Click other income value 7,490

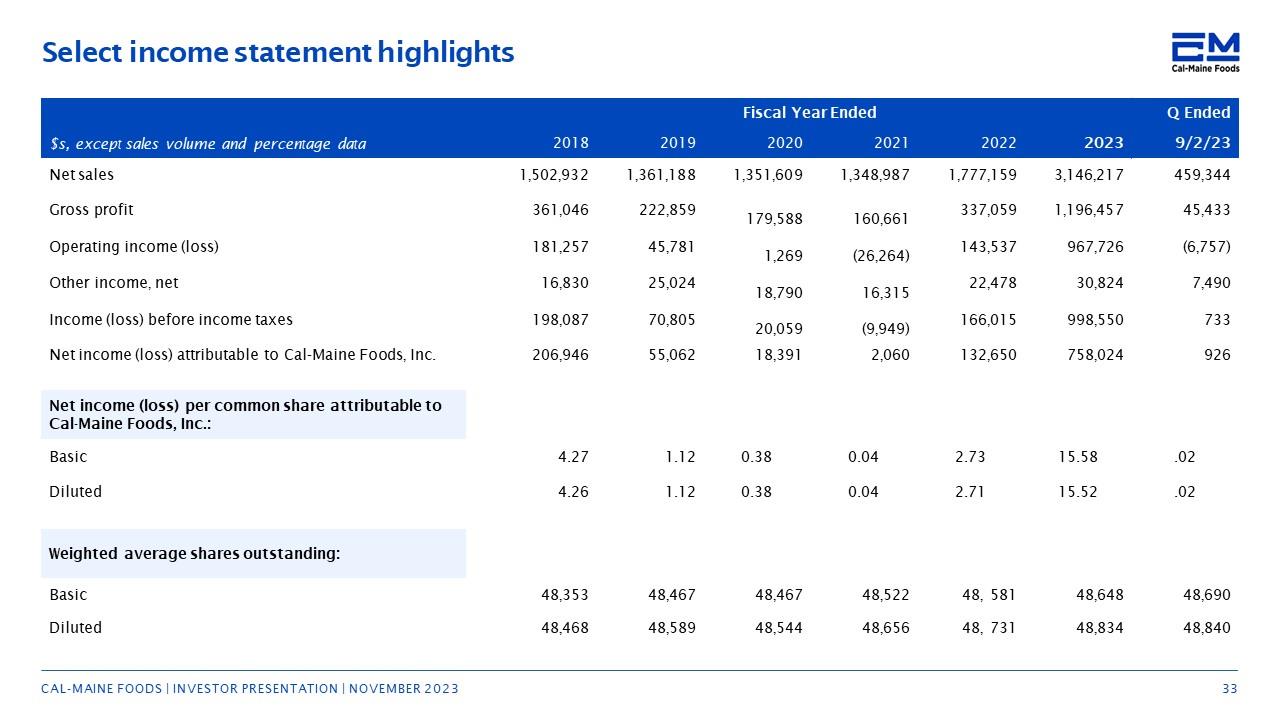coord(1212,283)
